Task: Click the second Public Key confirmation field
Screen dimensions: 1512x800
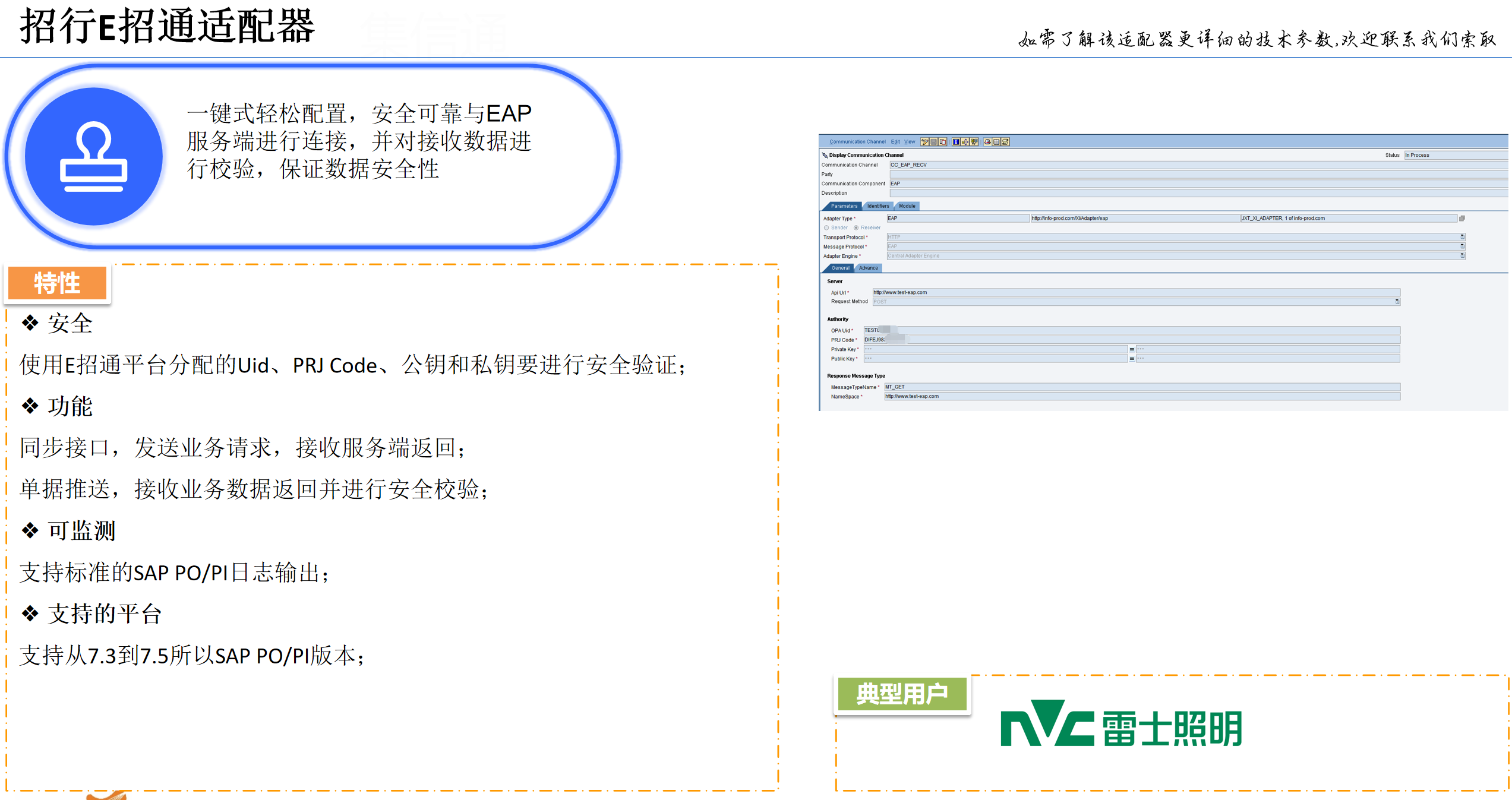Action: pos(1268,359)
